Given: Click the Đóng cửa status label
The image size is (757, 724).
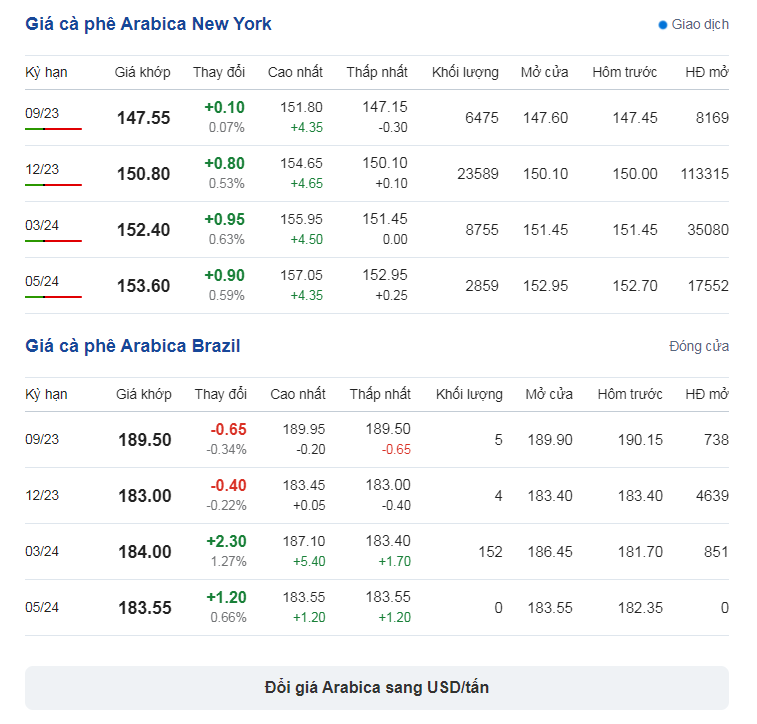Looking at the screenshot, I should pos(699,346).
